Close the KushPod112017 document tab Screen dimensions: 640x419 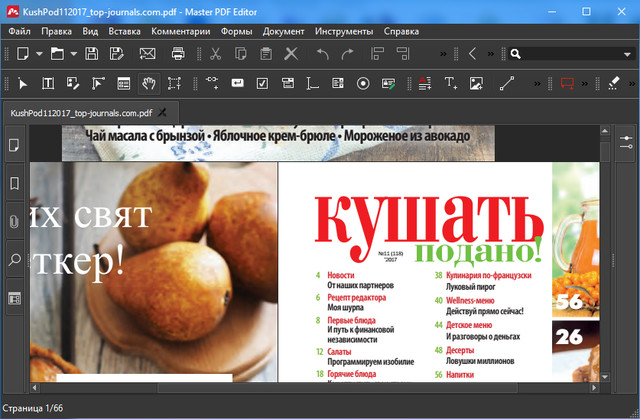click(x=163, y=113)
